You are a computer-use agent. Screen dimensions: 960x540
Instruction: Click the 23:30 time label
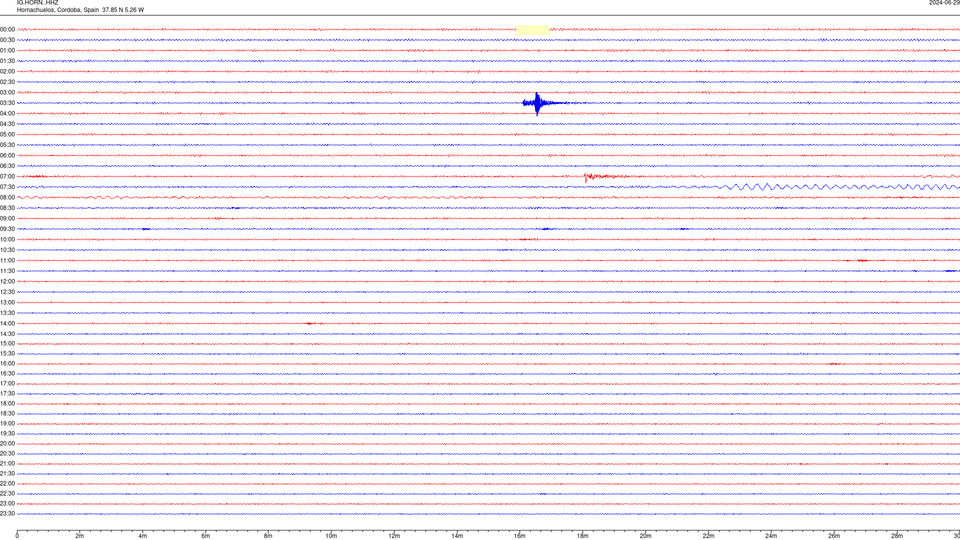7,514
